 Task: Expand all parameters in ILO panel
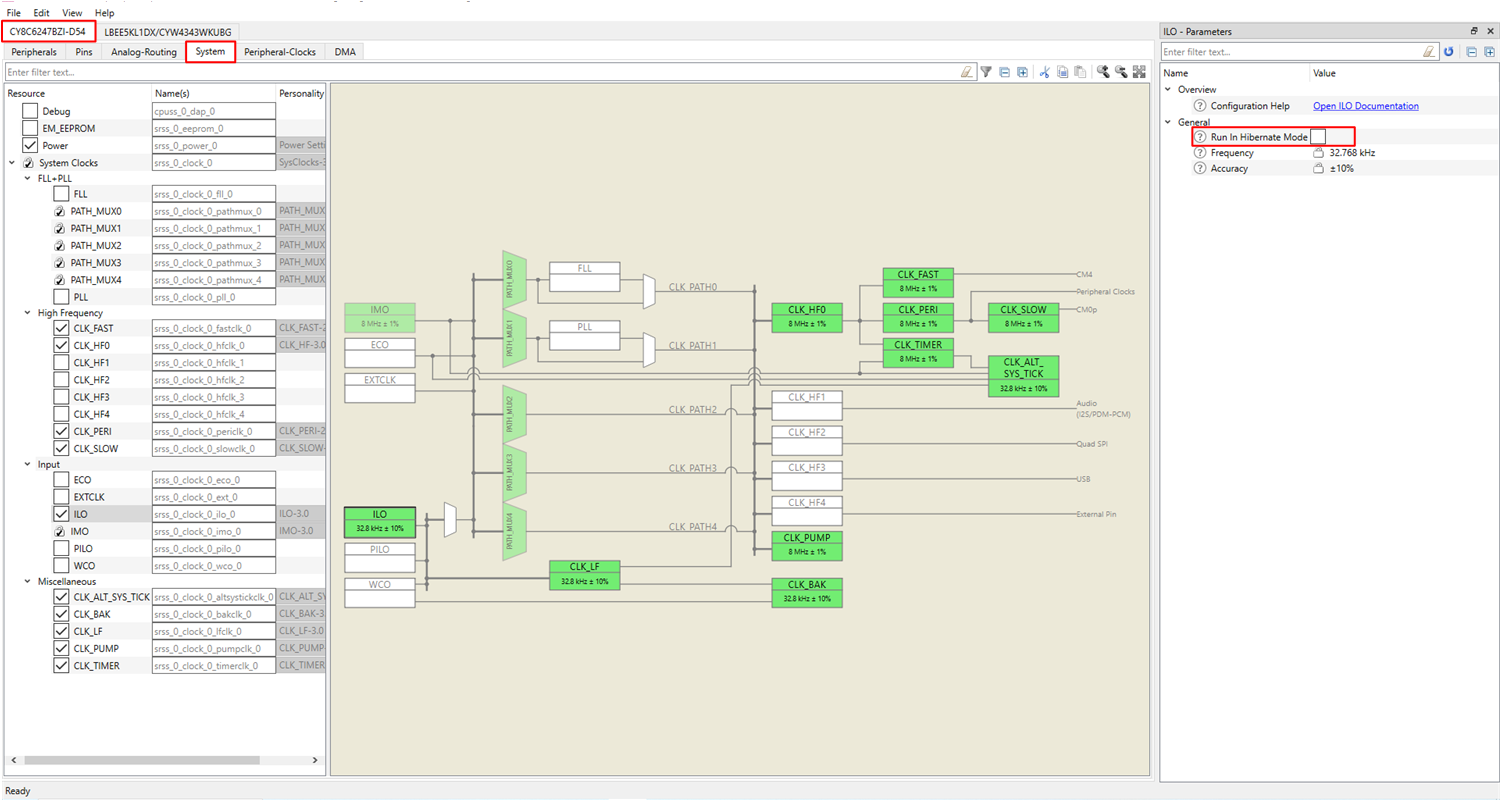coord(1489,51)
